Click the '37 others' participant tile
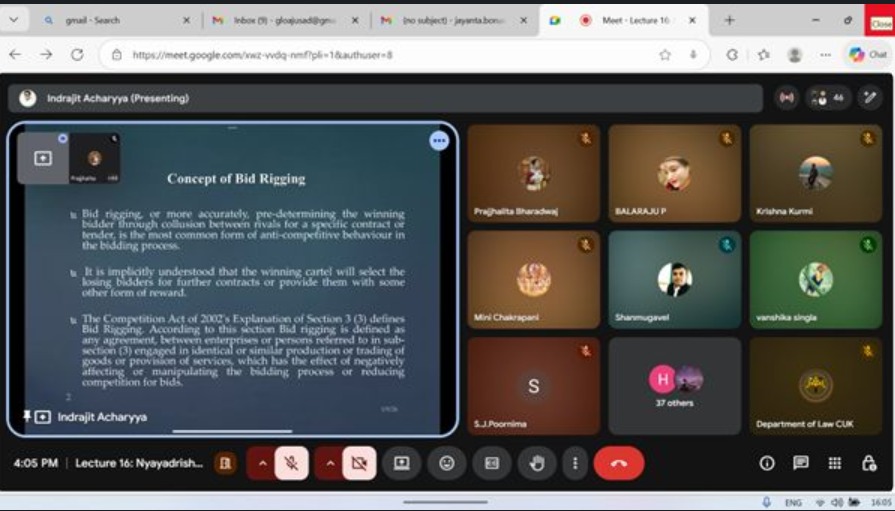895x511 pixels. click(x=674, y=386)
